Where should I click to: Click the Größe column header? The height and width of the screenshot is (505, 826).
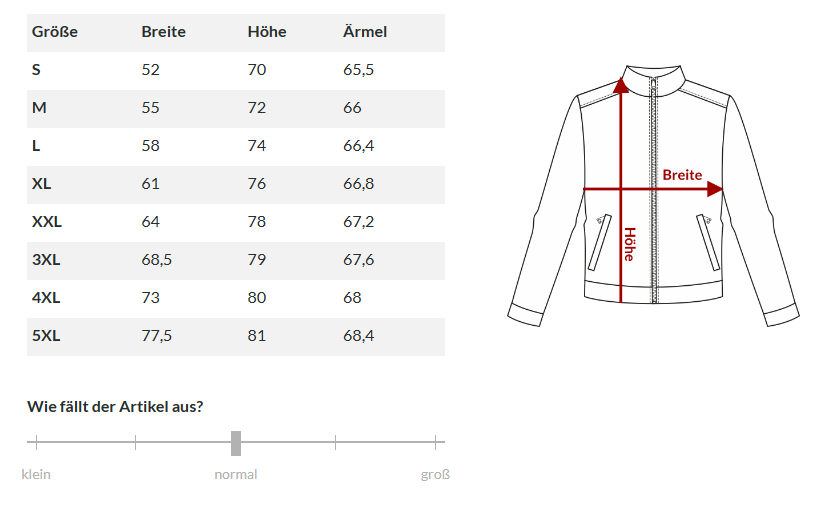[x=55, y=32]
